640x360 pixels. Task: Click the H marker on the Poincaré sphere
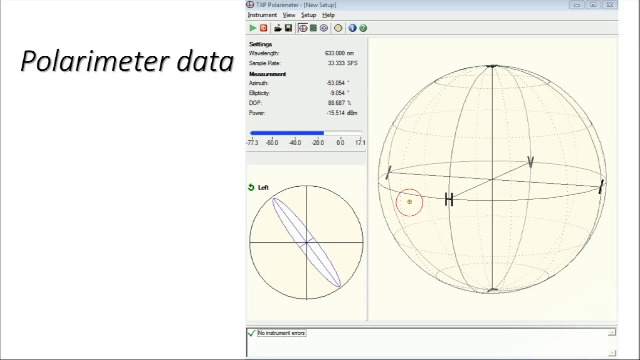(449, 200)
